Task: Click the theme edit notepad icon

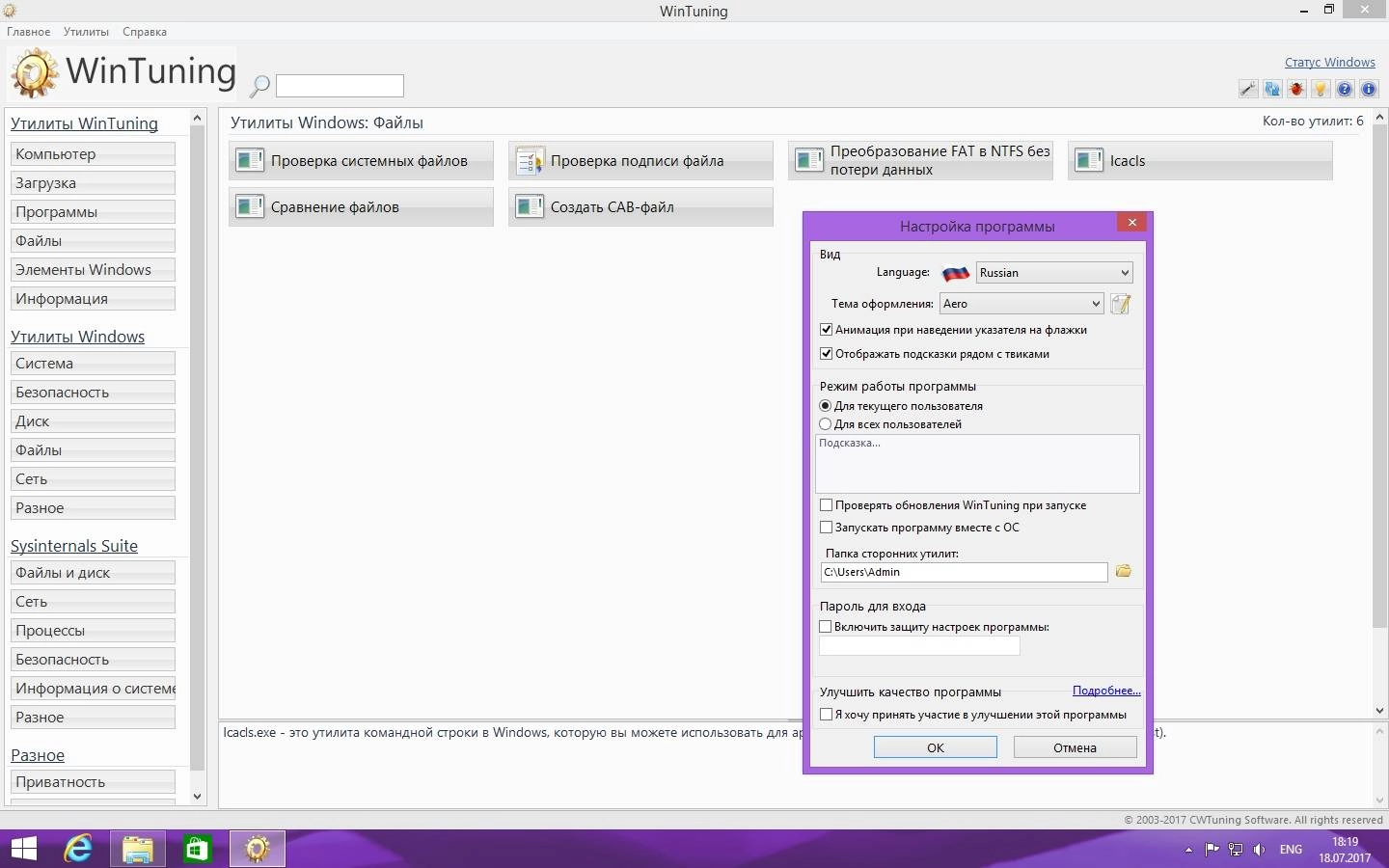Action: [1120, 304]
